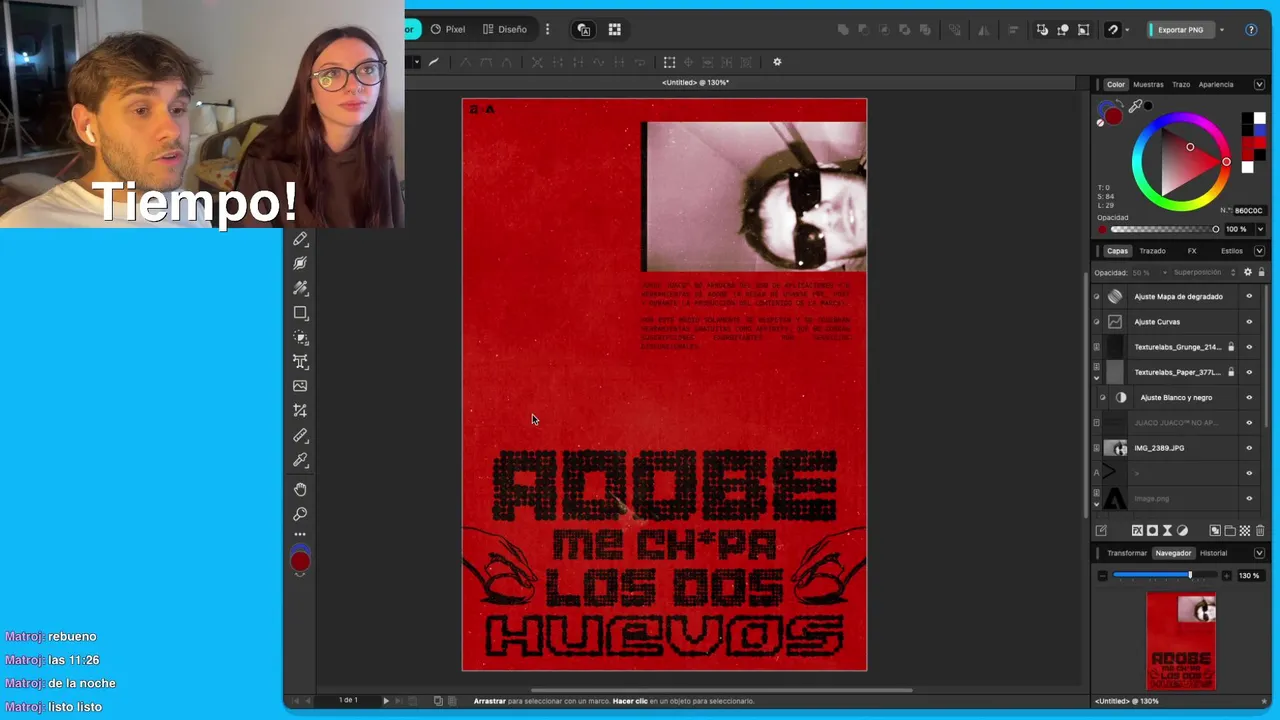Image resolution: width=1280 pixels, height=720 pixels.
Task: Expand the Color panel options chevron
Action: coord(1259,84)
